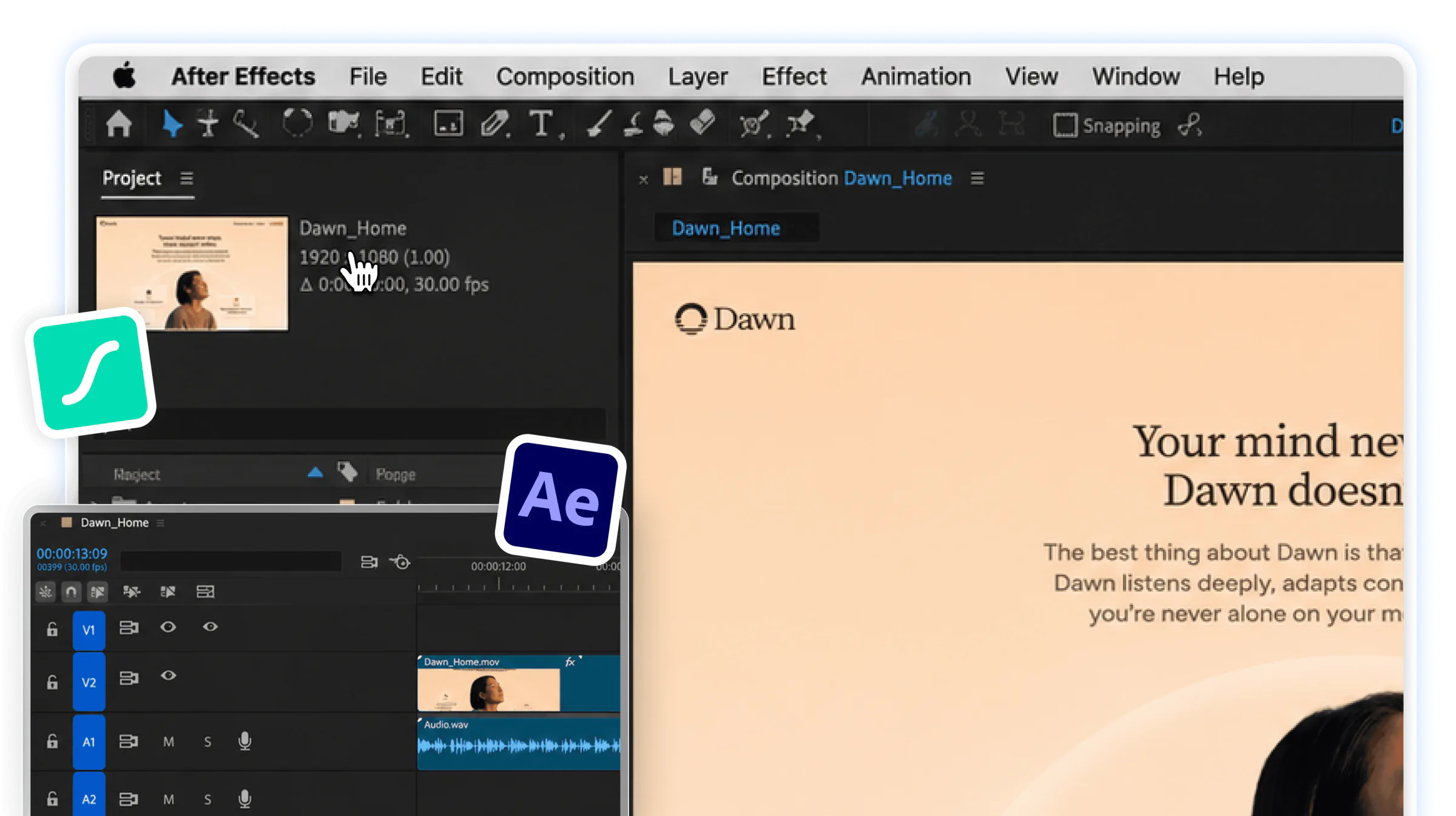Click the Dawn_Home project thumbnail
The height and width of the screenshot is (816, 1456).
pyautogui.click(x=192, y=273)
